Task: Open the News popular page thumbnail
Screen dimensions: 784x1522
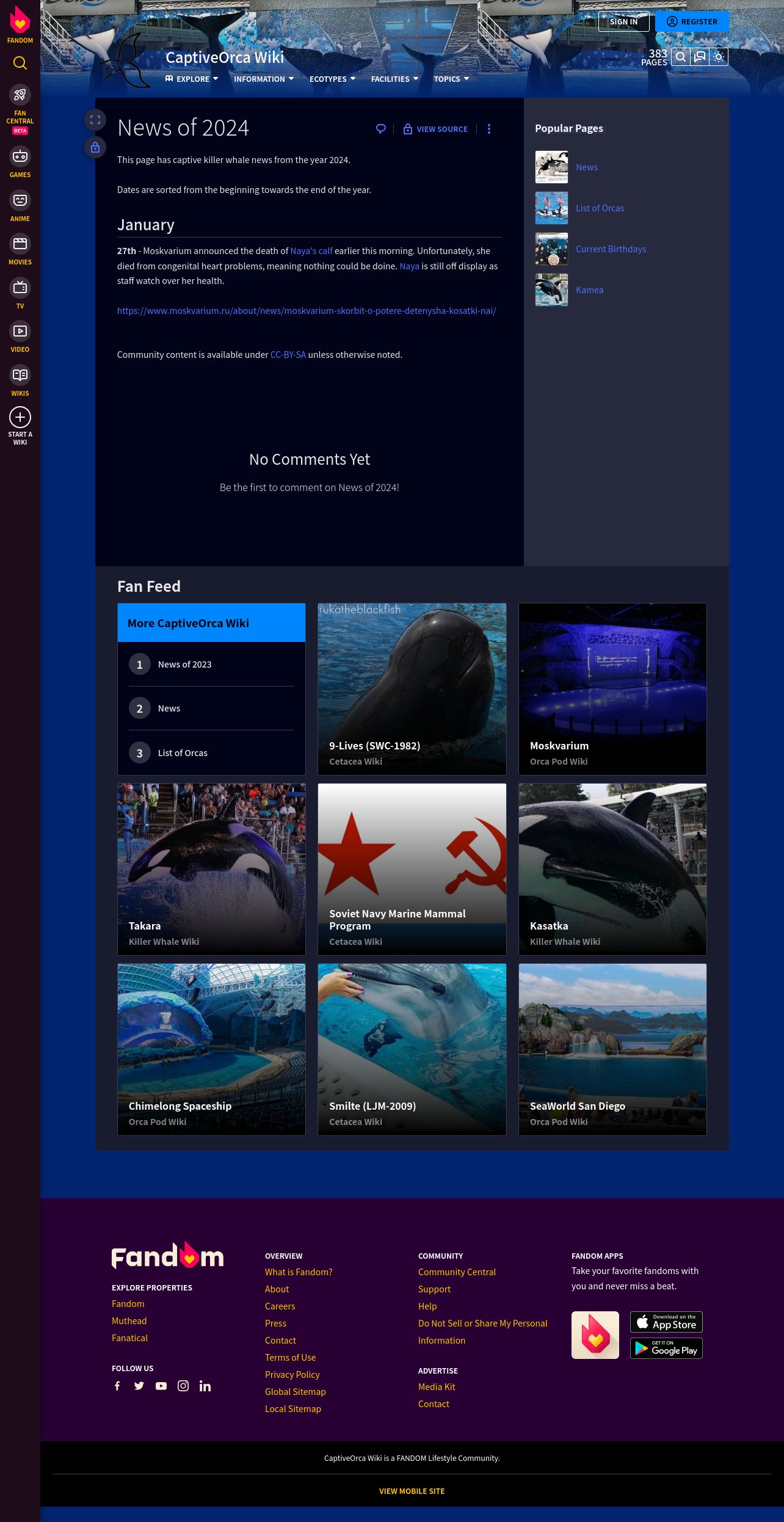Action: pyautogui.click(x=551, y=167)
